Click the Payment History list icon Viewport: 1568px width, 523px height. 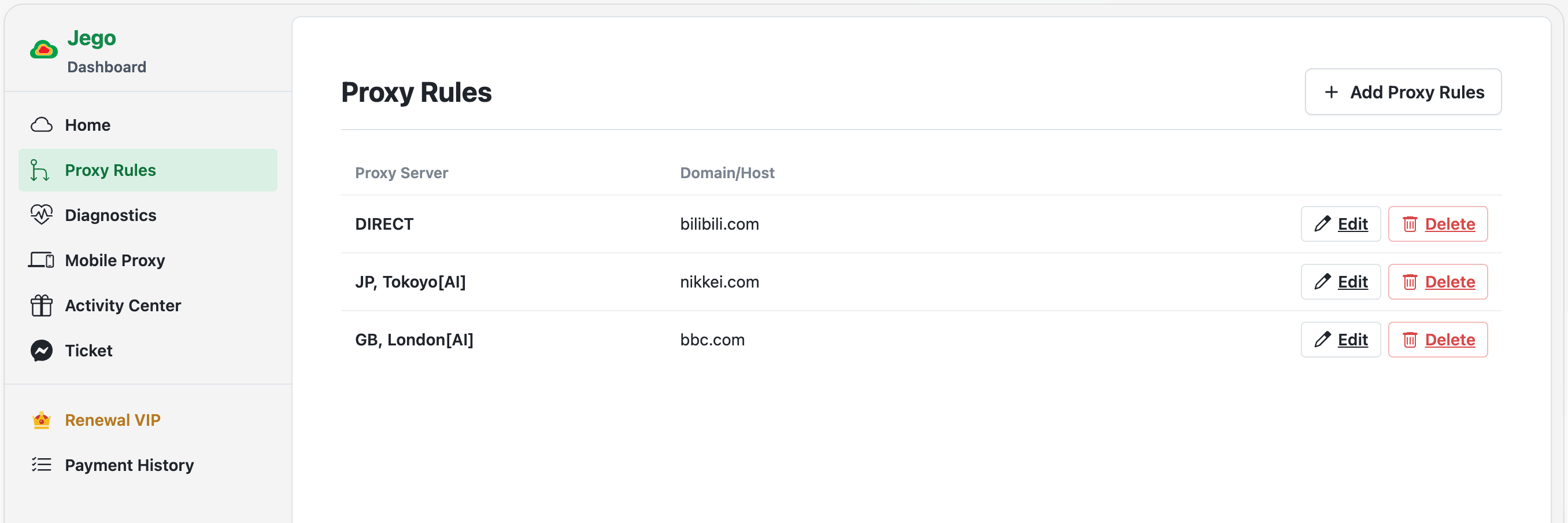pyautogui.click(x=42, y=465)
